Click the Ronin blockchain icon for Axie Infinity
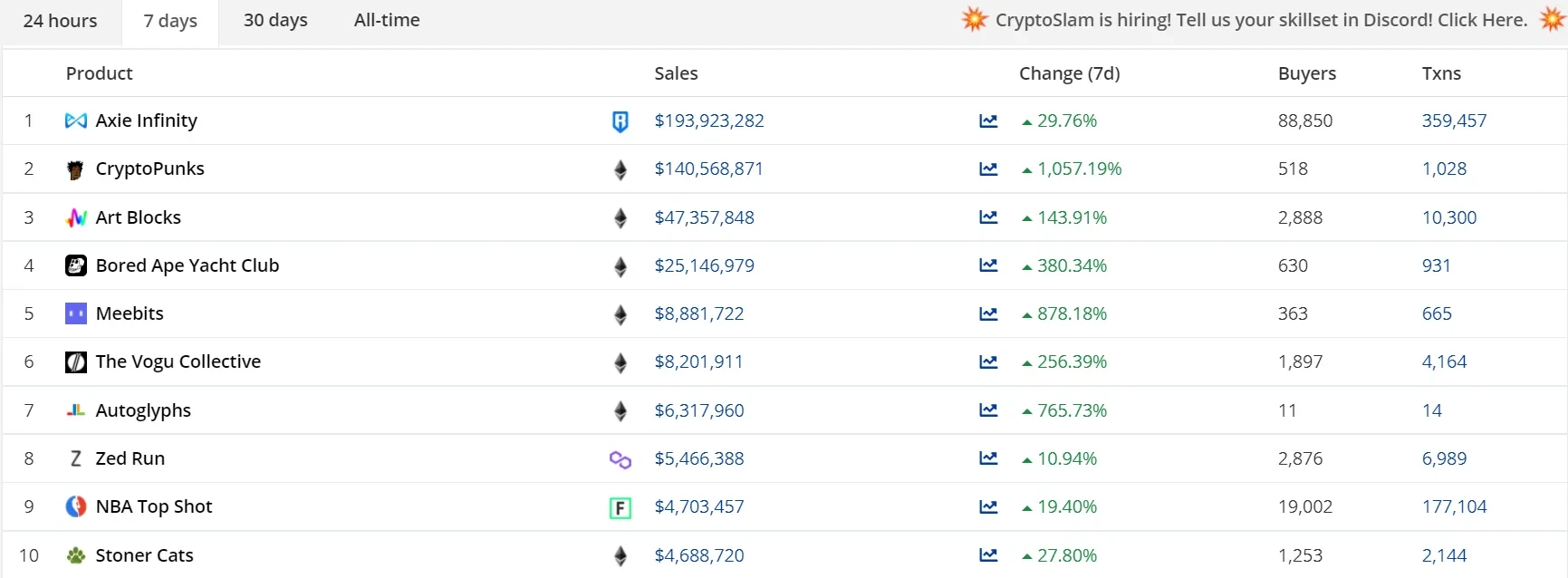The height and width of the screenshot is (578, 1568). point(620,121)
